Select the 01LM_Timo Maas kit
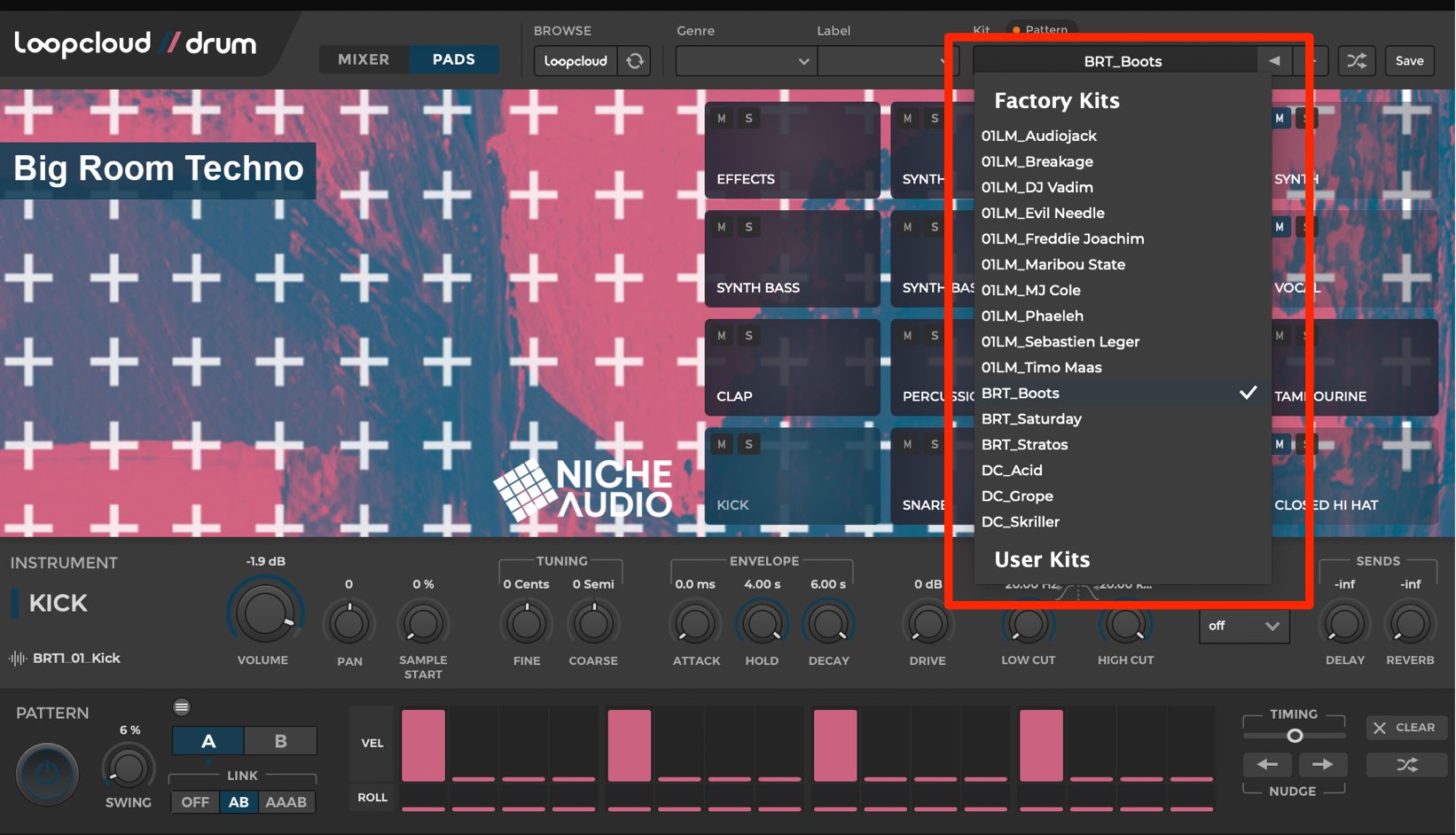This screenshot has width=1456, height=835. click(1123, 367)
